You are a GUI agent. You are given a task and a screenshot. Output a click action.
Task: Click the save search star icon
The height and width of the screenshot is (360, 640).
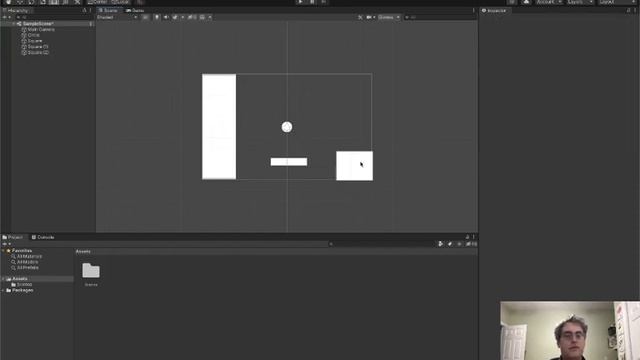pyautogui.click(x=459, y=244)
